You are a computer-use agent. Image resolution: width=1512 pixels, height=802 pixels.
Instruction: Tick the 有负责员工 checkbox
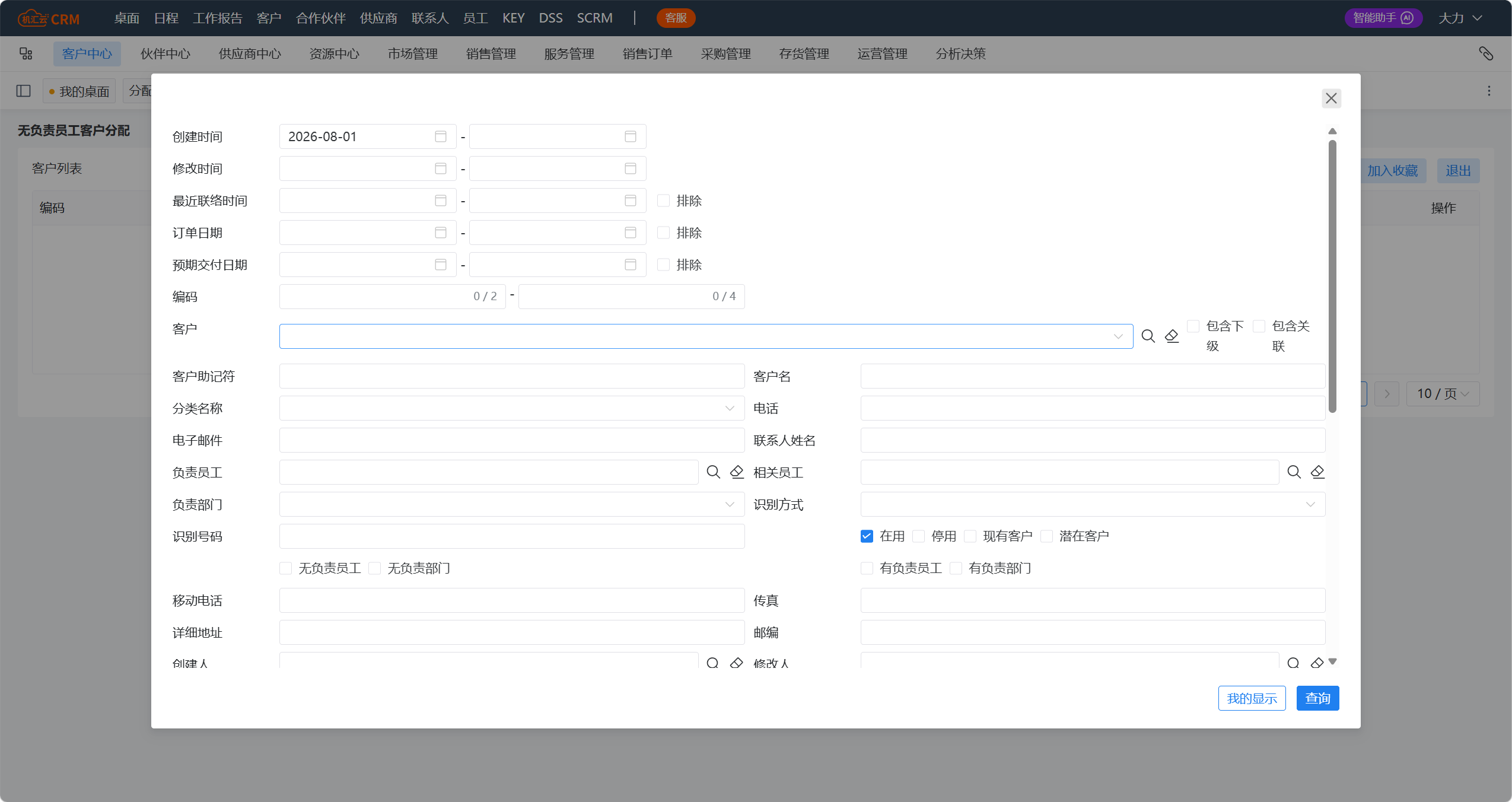(x=867, y=568)
